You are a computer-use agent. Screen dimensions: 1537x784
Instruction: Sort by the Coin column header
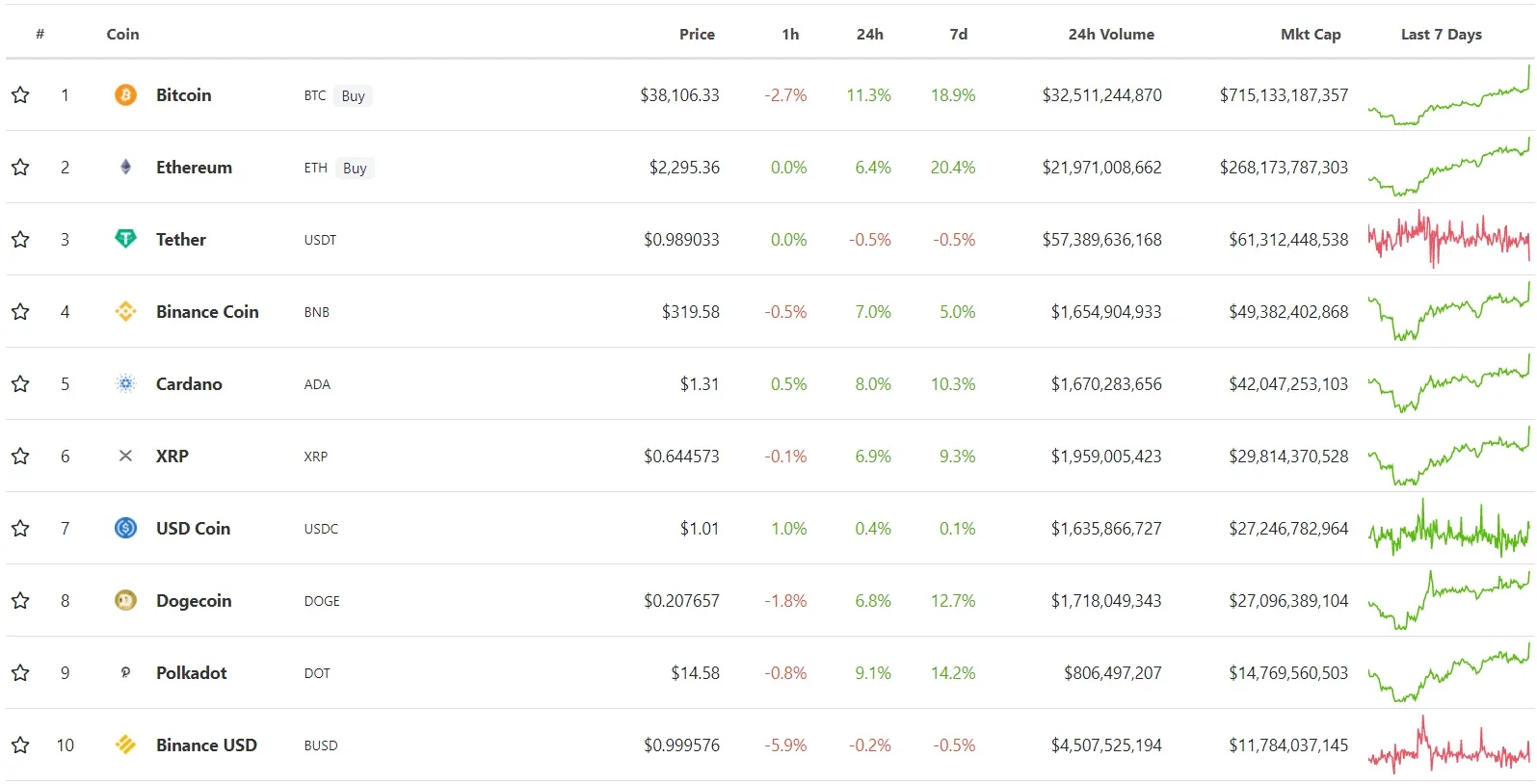pyautogui.click(x=122, y=34)
